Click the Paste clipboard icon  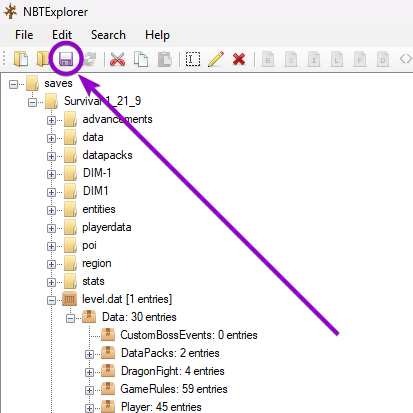click(165, 59)
